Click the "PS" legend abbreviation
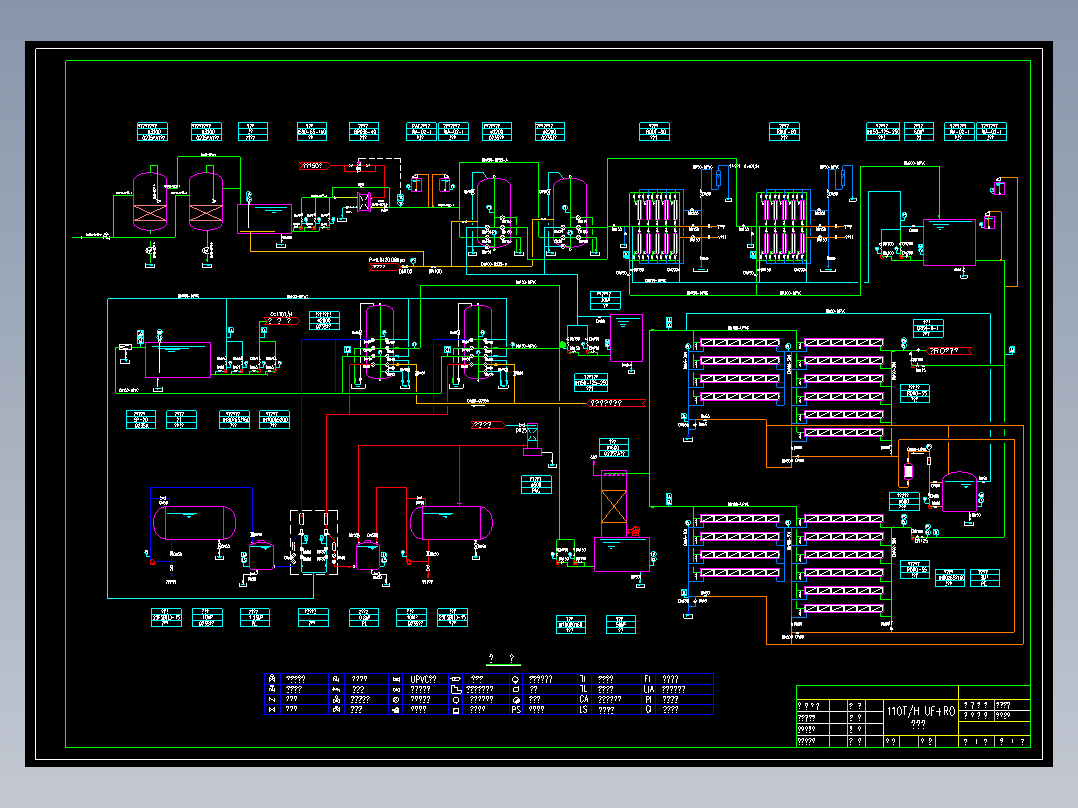 516,710
